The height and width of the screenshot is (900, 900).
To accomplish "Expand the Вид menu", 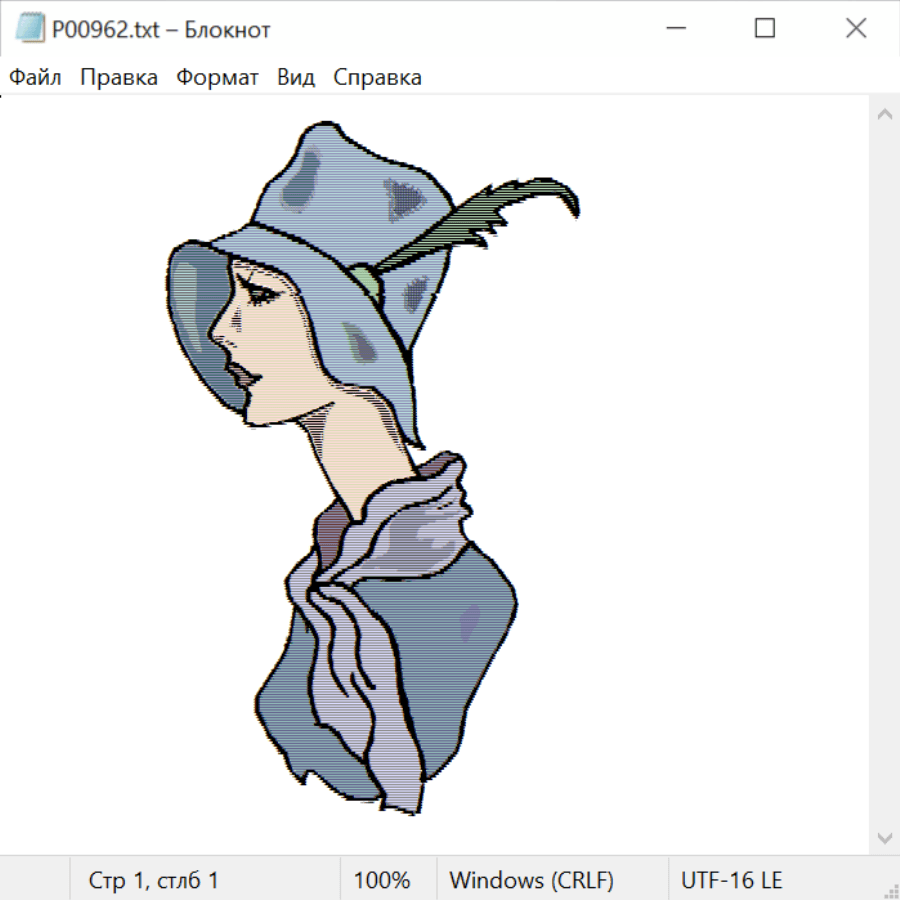I will pyautogui.click(x=296, y=78).
